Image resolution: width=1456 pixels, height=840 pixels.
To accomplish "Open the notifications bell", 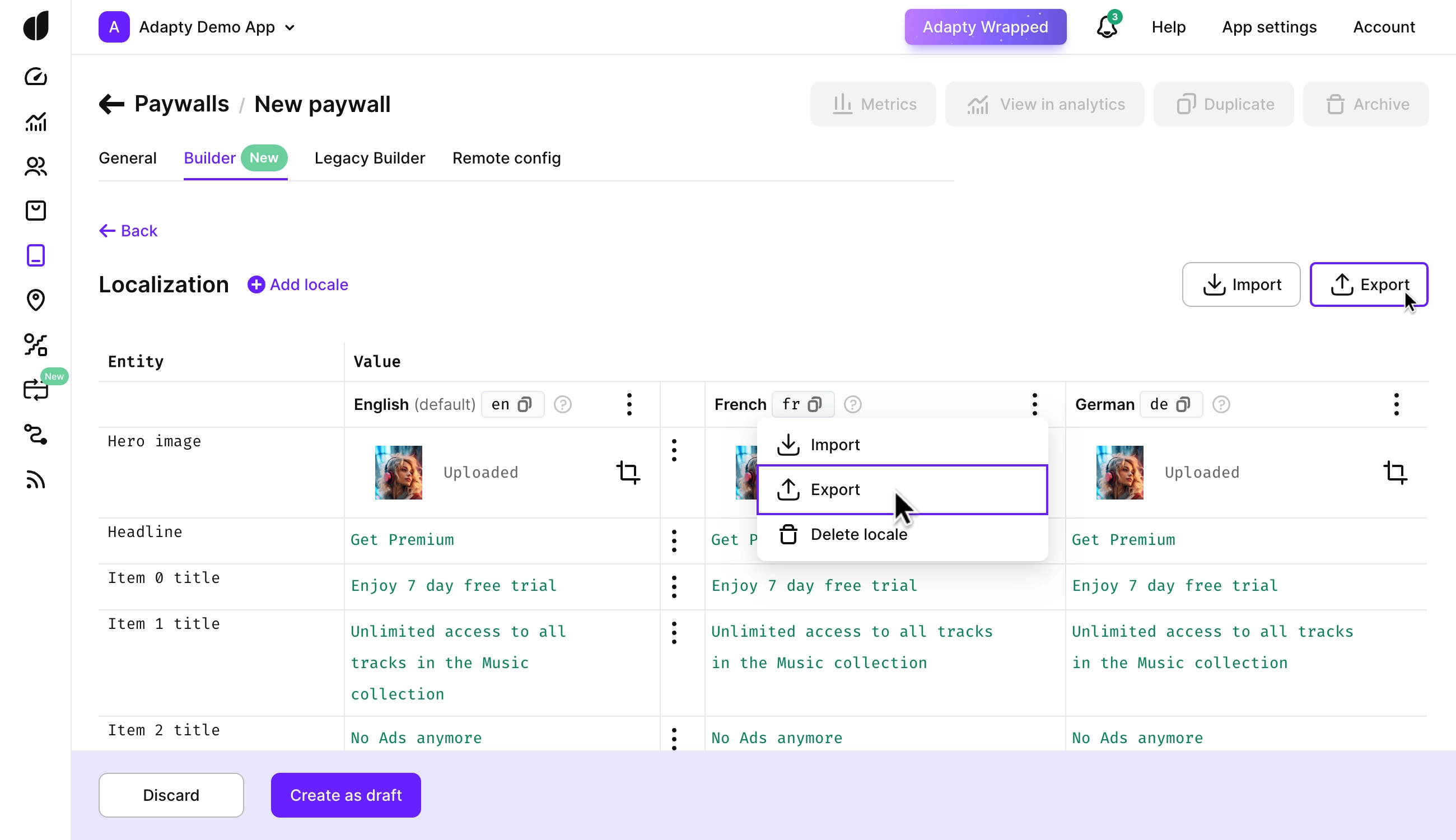I will pyautogui.click(x=1107, y=27).
